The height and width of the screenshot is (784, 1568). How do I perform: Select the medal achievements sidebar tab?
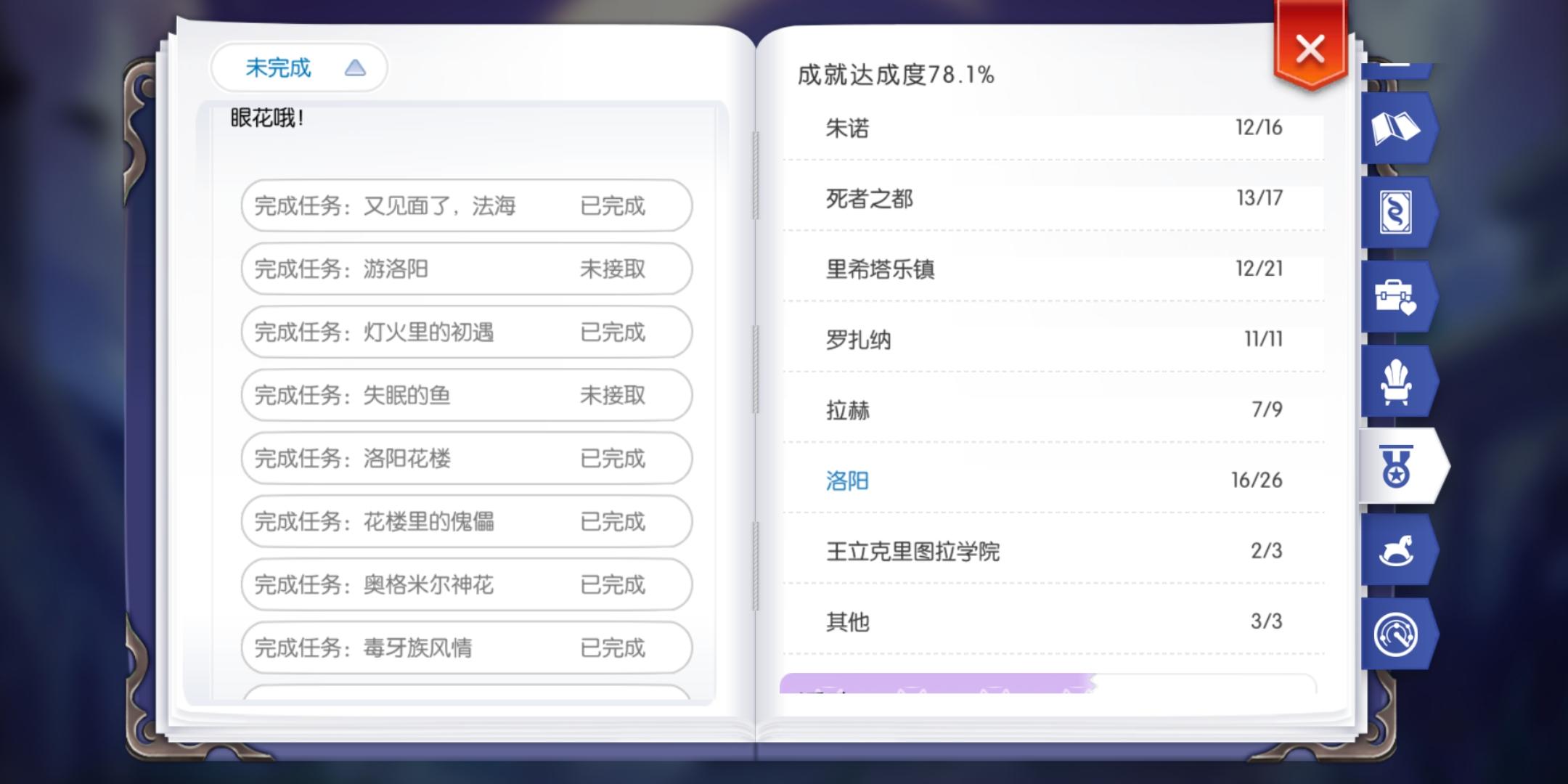pyautogui.click(x=1401, y=466)
